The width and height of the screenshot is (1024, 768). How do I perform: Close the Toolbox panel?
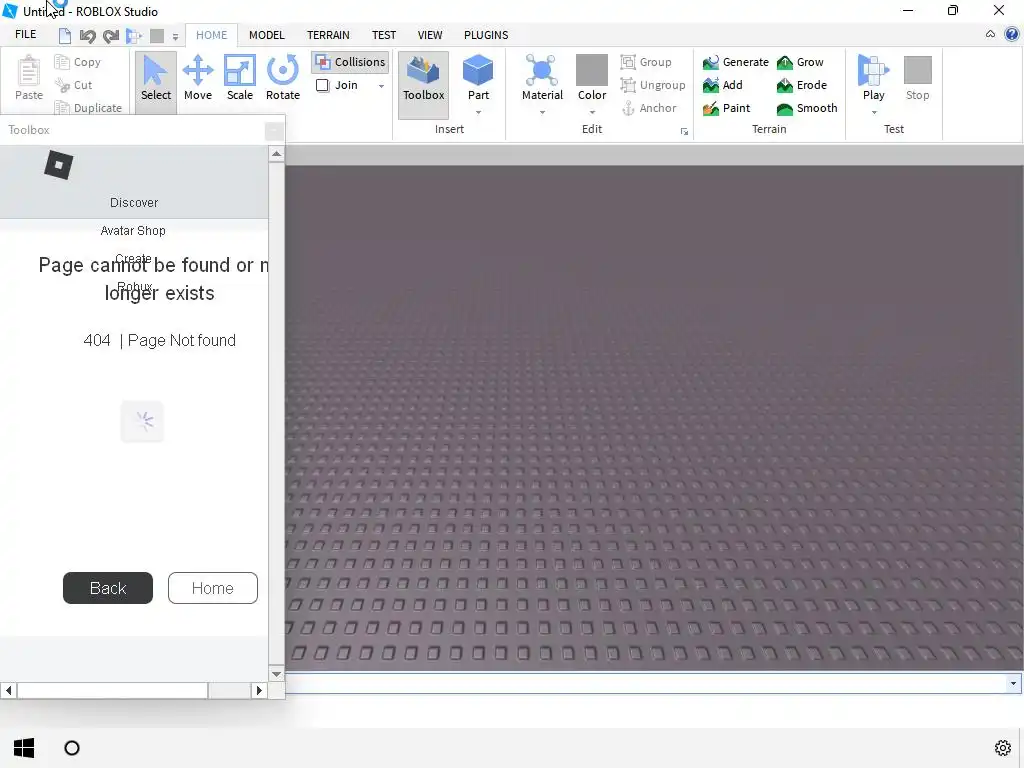pos(274,131)
